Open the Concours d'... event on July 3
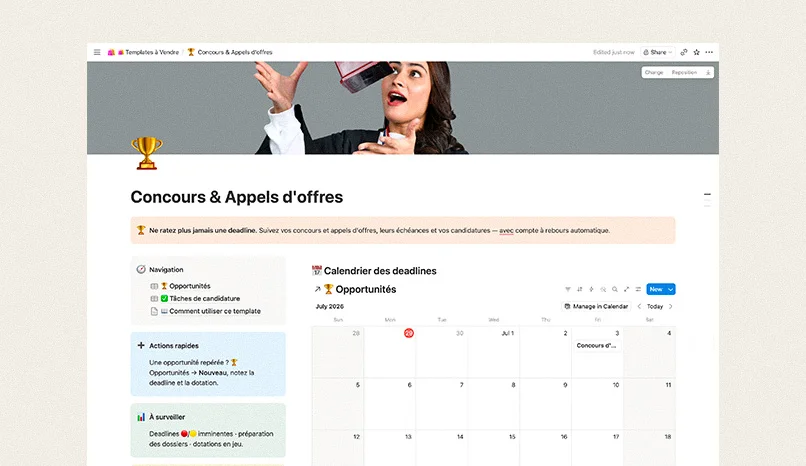 pos(596,346)
